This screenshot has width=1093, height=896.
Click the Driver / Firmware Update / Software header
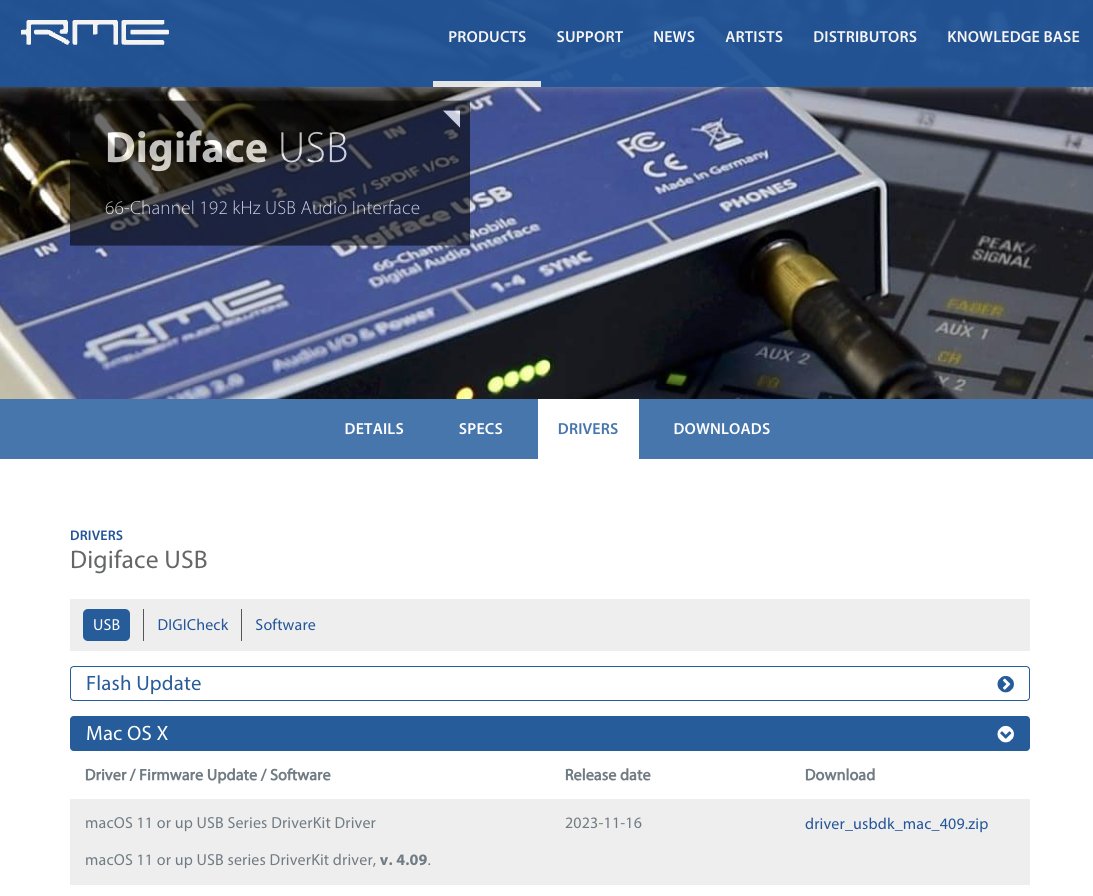tap(208, 775)
